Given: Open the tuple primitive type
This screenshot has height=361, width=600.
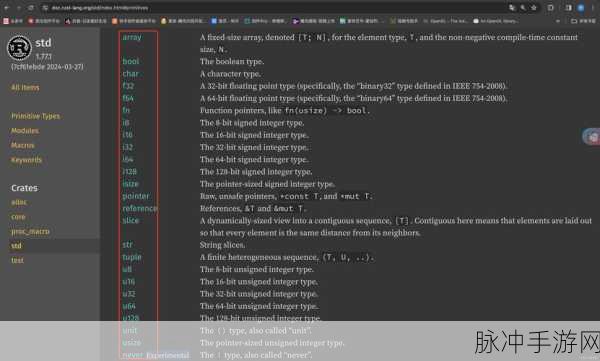Looking at the screenshot, I should pyautogui.click(x=132, y=257).
